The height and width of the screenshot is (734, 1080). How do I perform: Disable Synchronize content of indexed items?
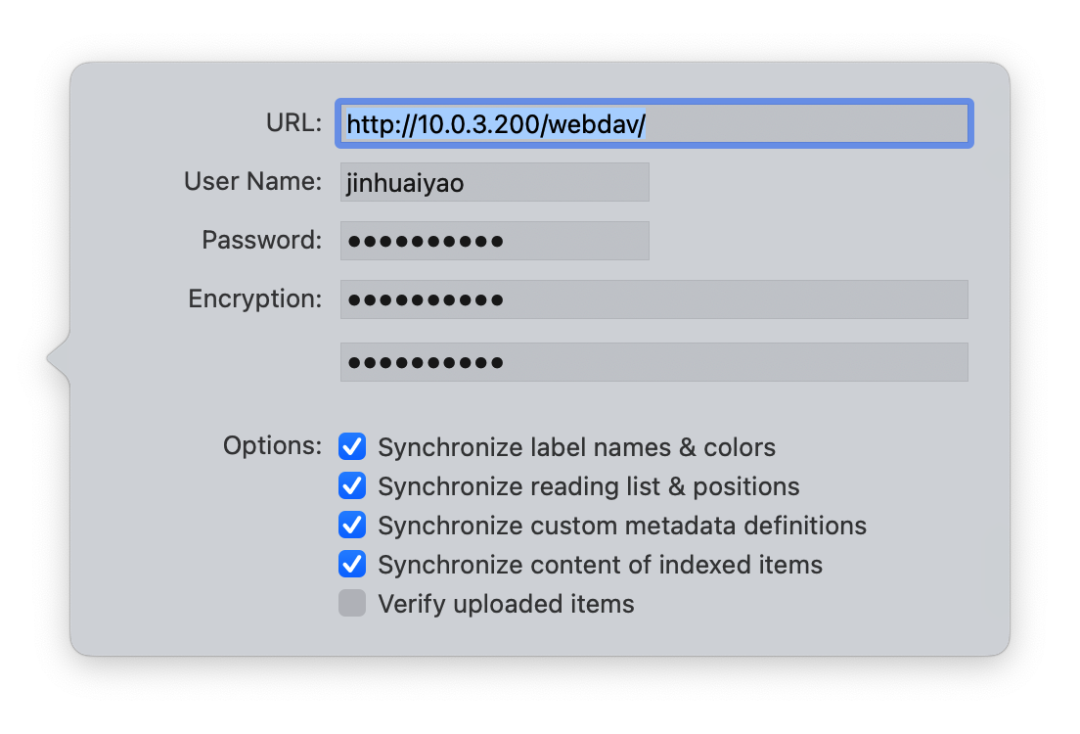pos(352,564)
